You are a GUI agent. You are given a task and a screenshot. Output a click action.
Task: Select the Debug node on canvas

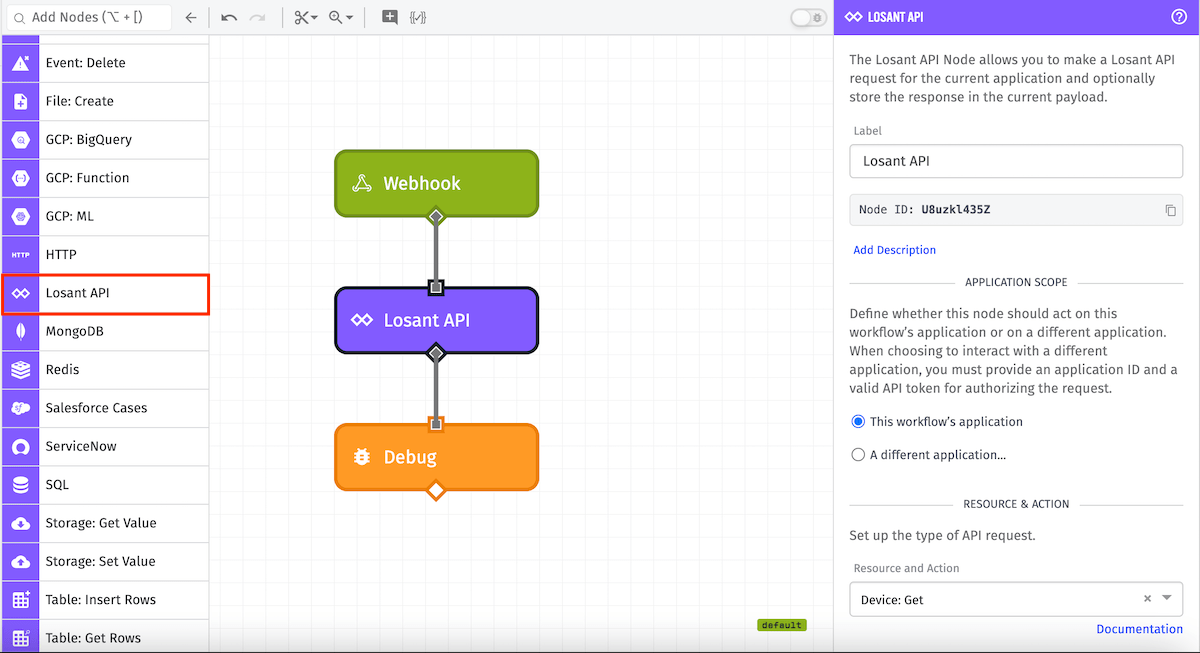[x=436, y=457]
